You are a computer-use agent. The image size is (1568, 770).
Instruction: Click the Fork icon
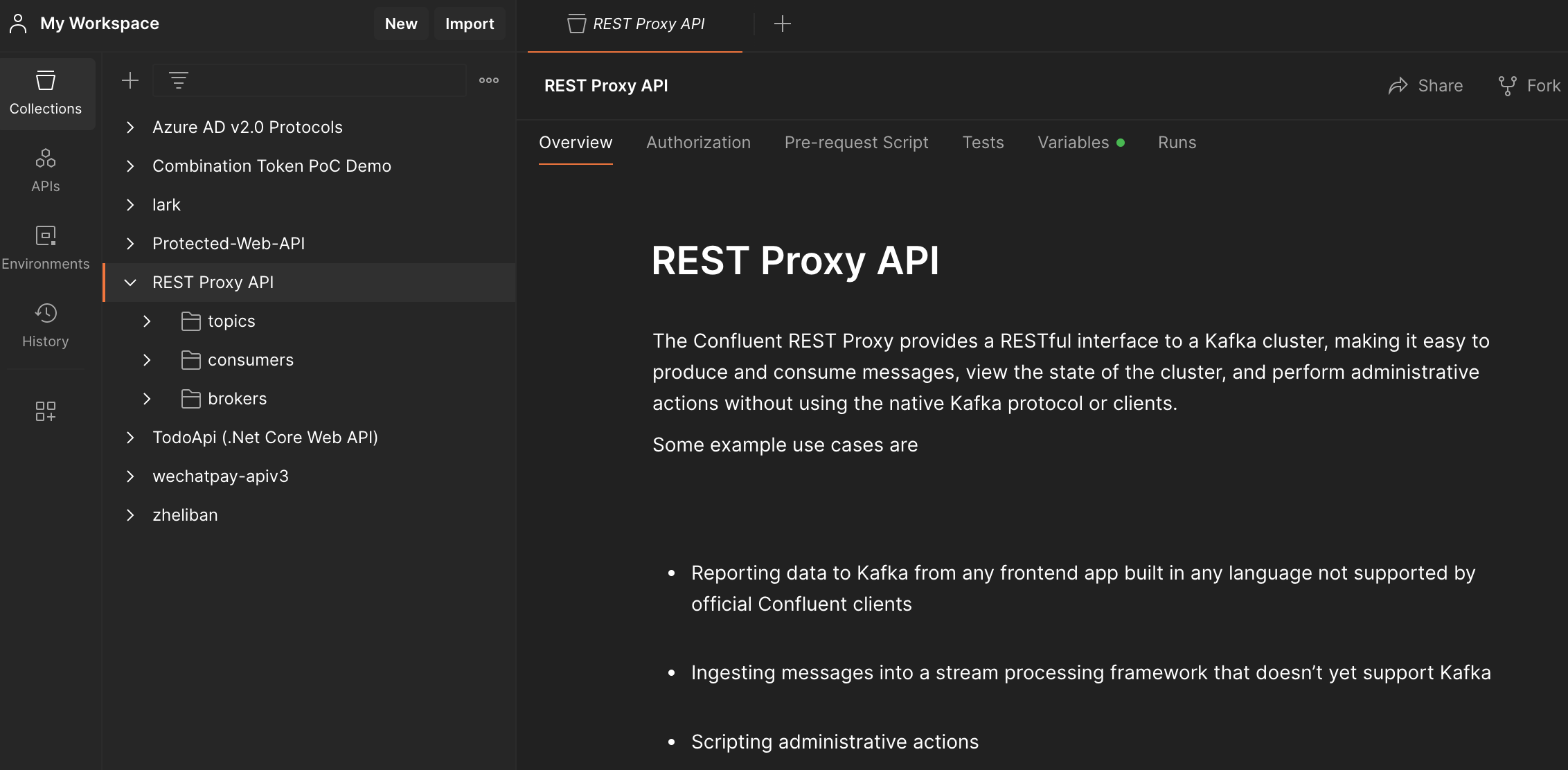(1508, 86)
